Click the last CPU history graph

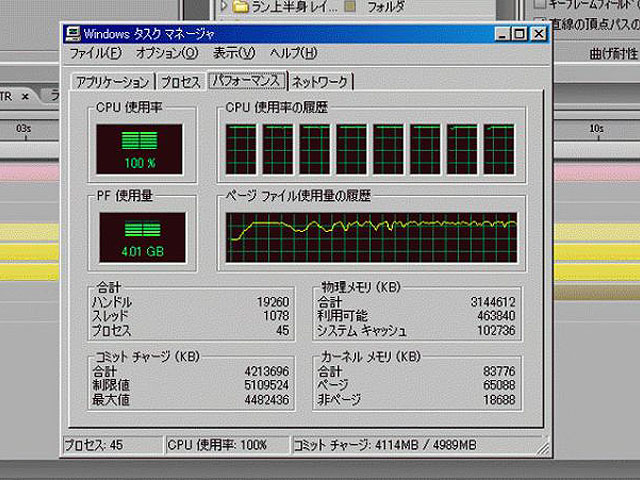[499, 149]
